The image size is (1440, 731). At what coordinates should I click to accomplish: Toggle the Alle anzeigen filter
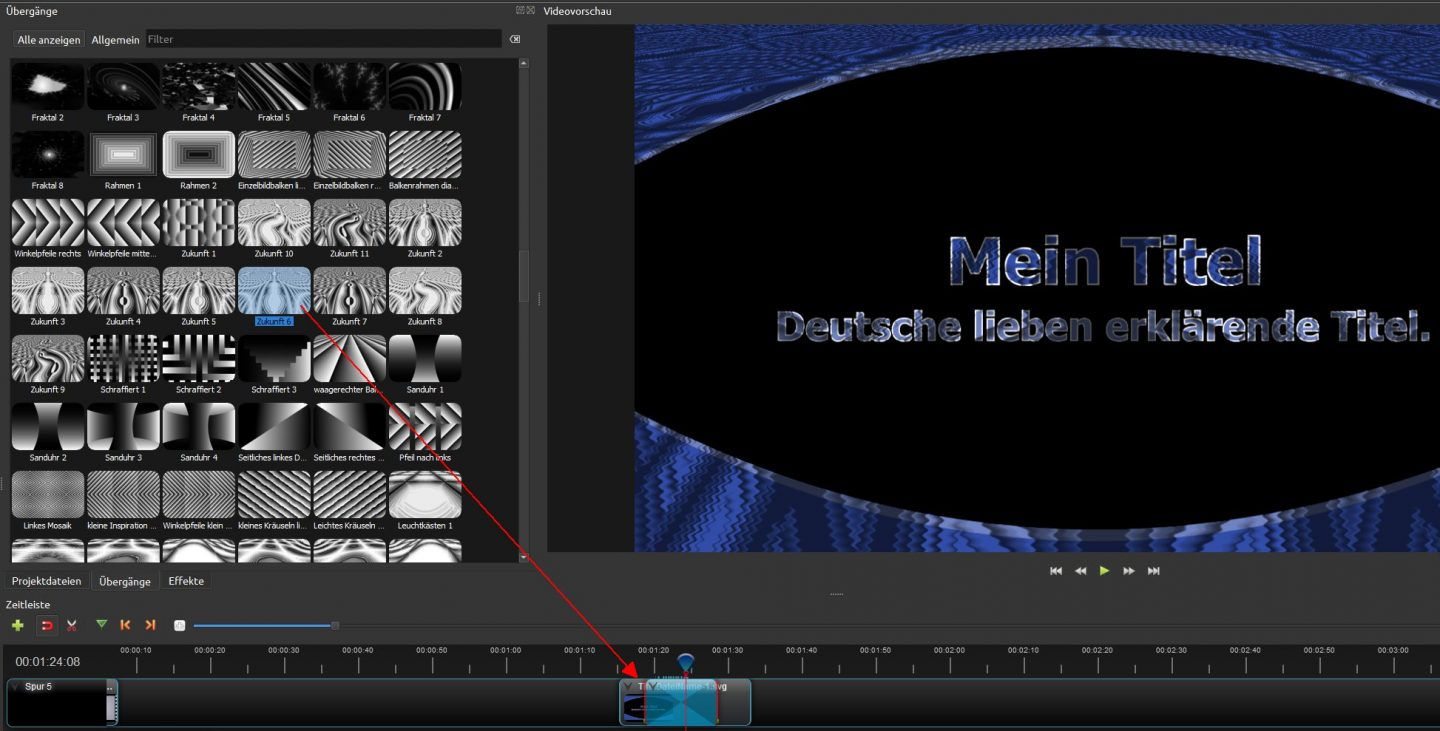49,40
